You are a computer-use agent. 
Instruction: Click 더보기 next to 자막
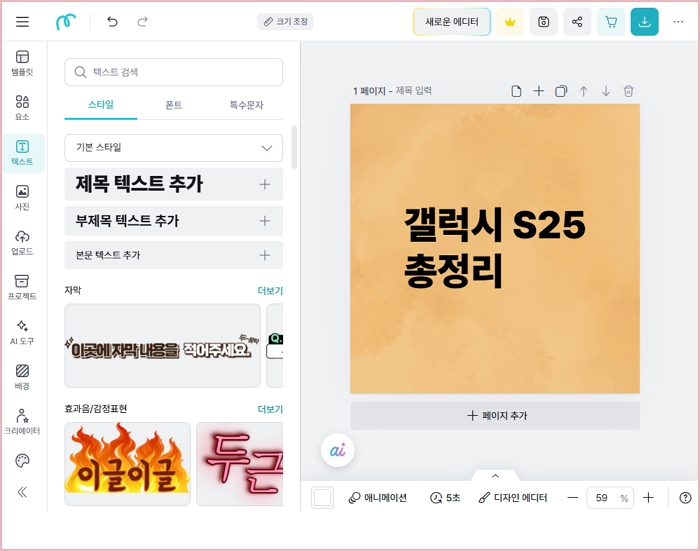(270, 291)
